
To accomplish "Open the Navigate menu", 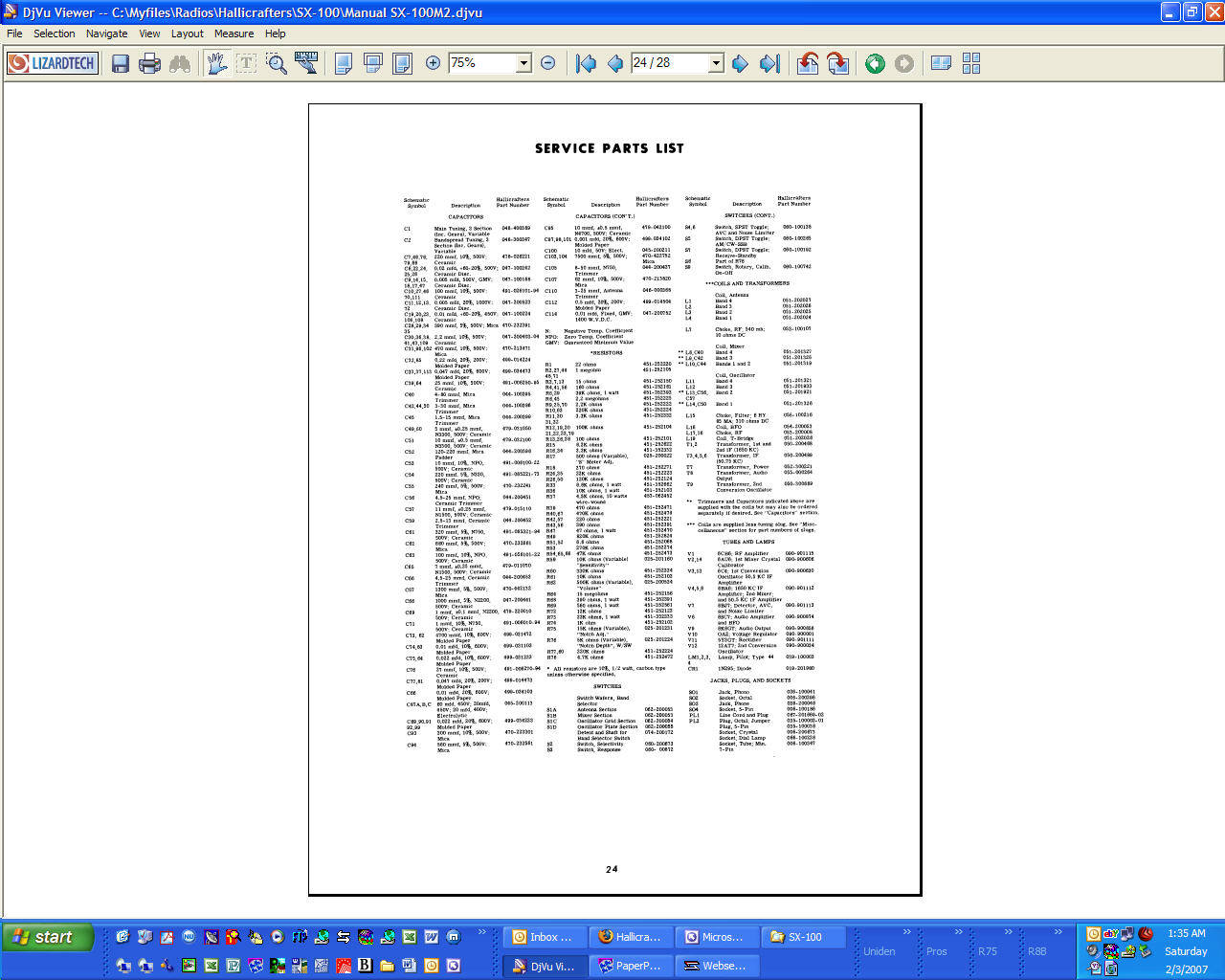I will (107, 33).
